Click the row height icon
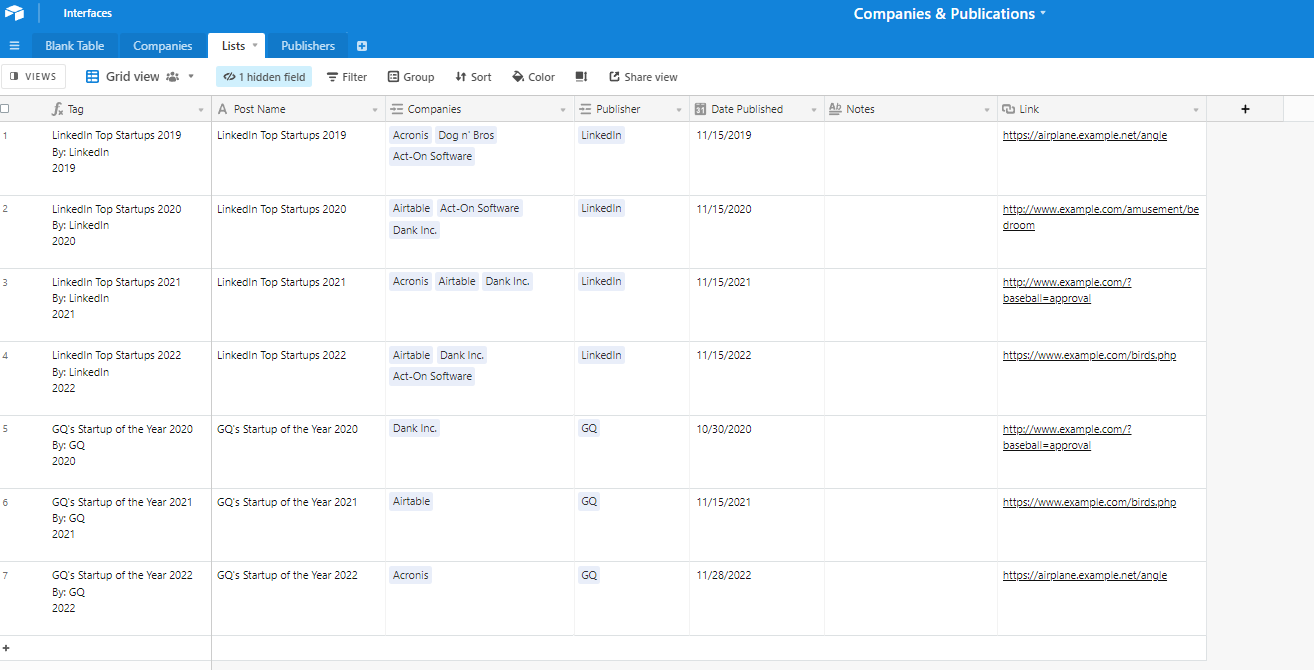The image size is (1314, 670). click(581, 77)
